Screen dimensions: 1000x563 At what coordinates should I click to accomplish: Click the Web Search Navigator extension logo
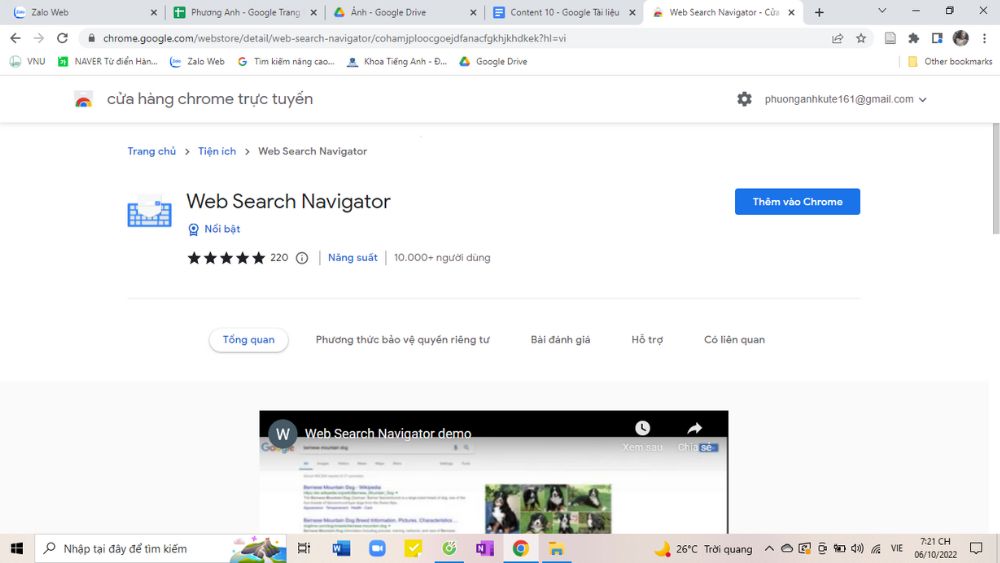pos(149,210)
